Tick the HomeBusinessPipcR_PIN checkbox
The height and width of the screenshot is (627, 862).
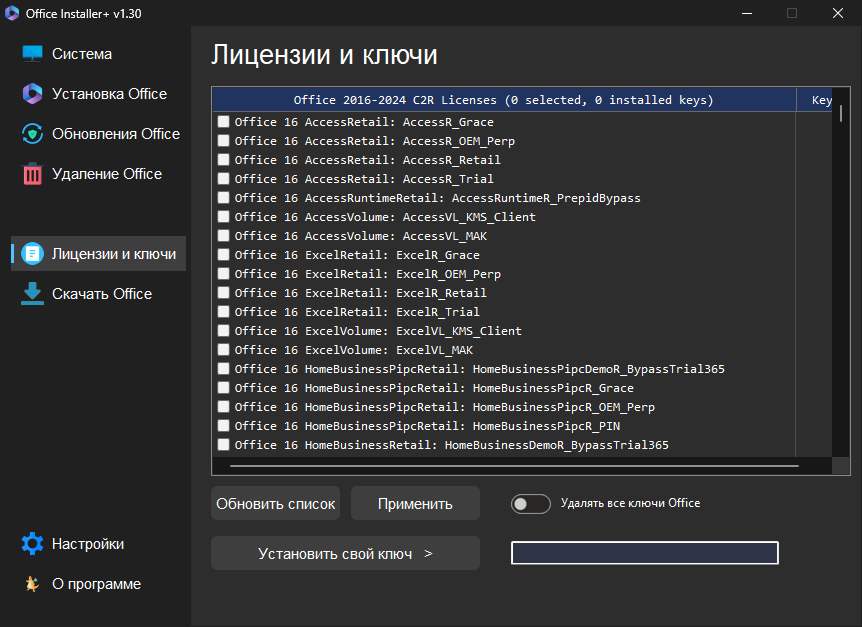[223, 426]
